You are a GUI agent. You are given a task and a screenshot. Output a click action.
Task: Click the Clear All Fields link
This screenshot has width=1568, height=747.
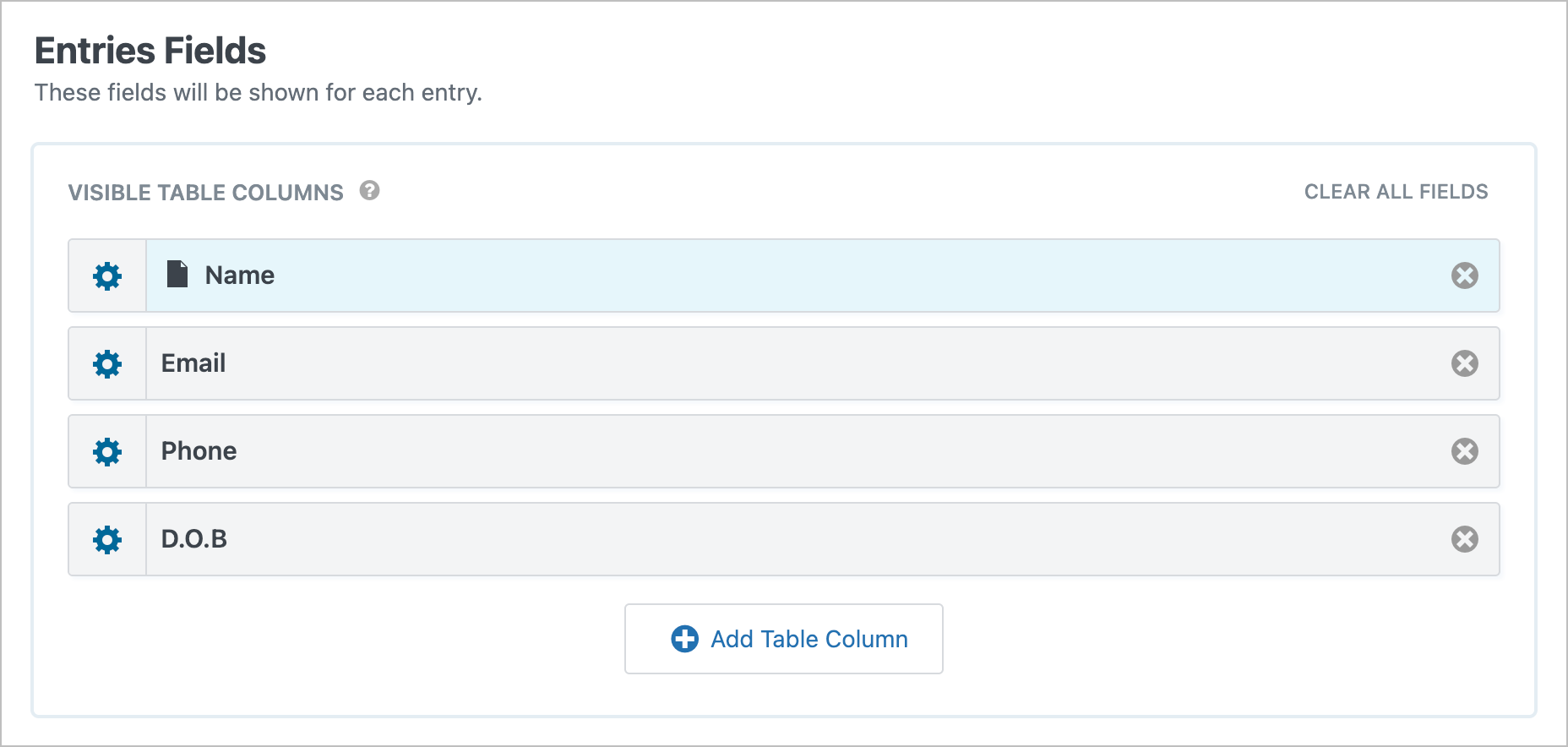tap(1395, 192)
